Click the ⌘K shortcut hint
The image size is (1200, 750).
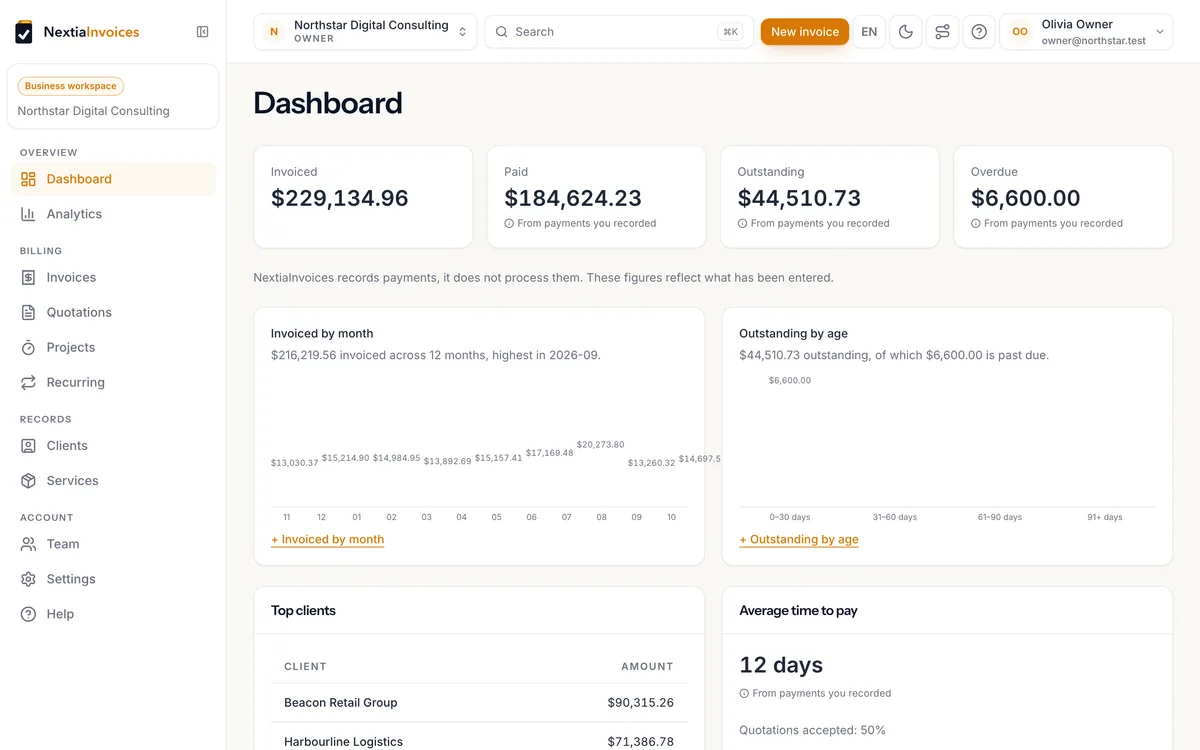tap(730, 32)
